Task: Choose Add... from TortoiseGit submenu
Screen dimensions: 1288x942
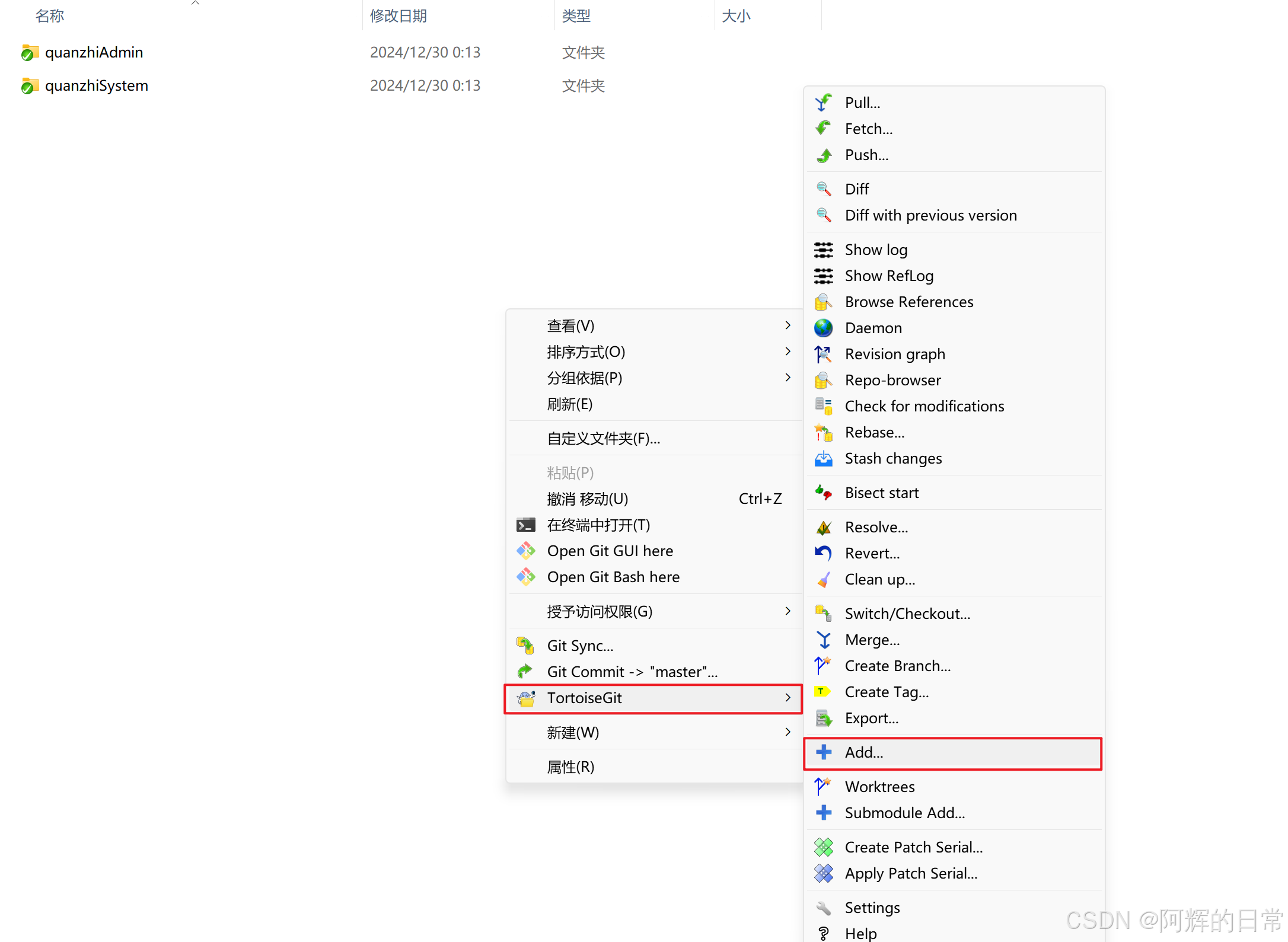Action: click(863, 752)
